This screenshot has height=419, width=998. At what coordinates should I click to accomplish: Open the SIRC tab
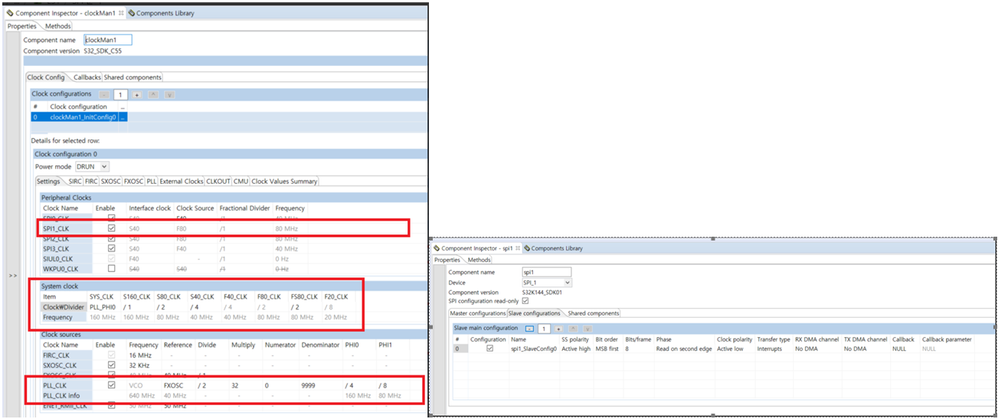tap(76, 181)
